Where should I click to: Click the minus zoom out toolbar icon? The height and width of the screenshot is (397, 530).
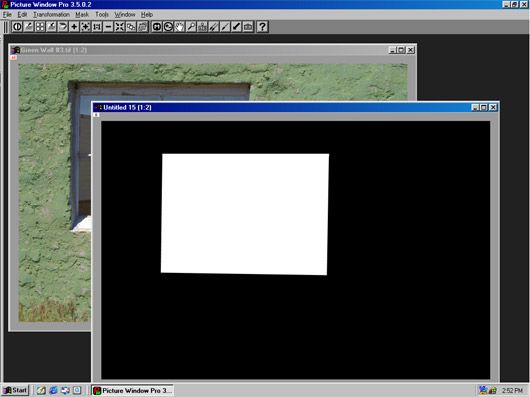click(x=108, y=27)
